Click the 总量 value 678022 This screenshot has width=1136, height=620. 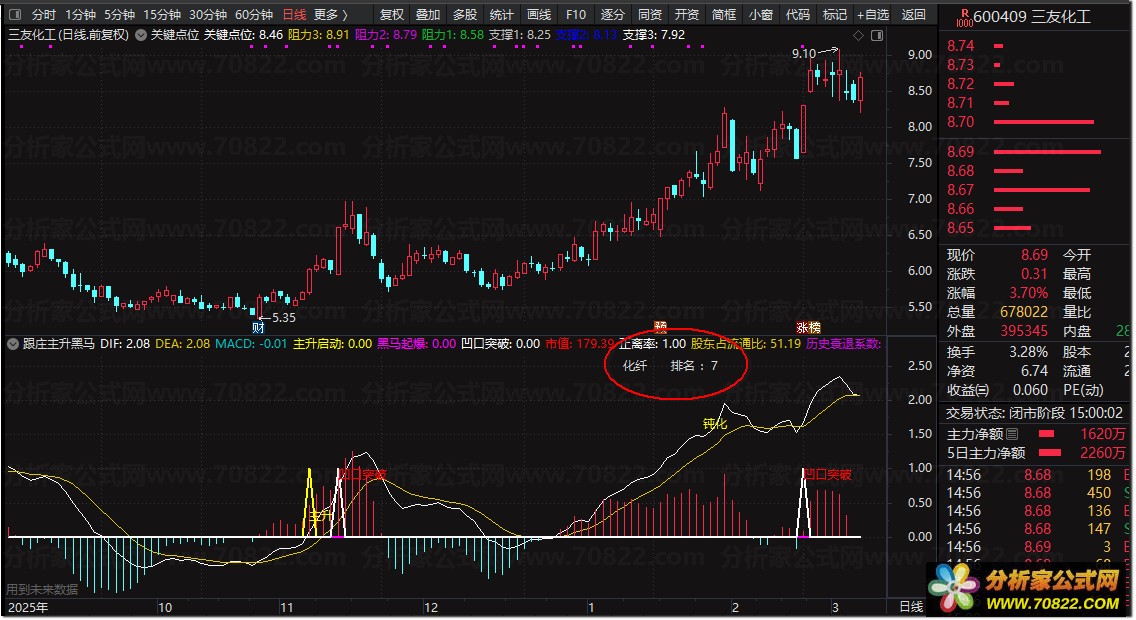coord(1024,312)
